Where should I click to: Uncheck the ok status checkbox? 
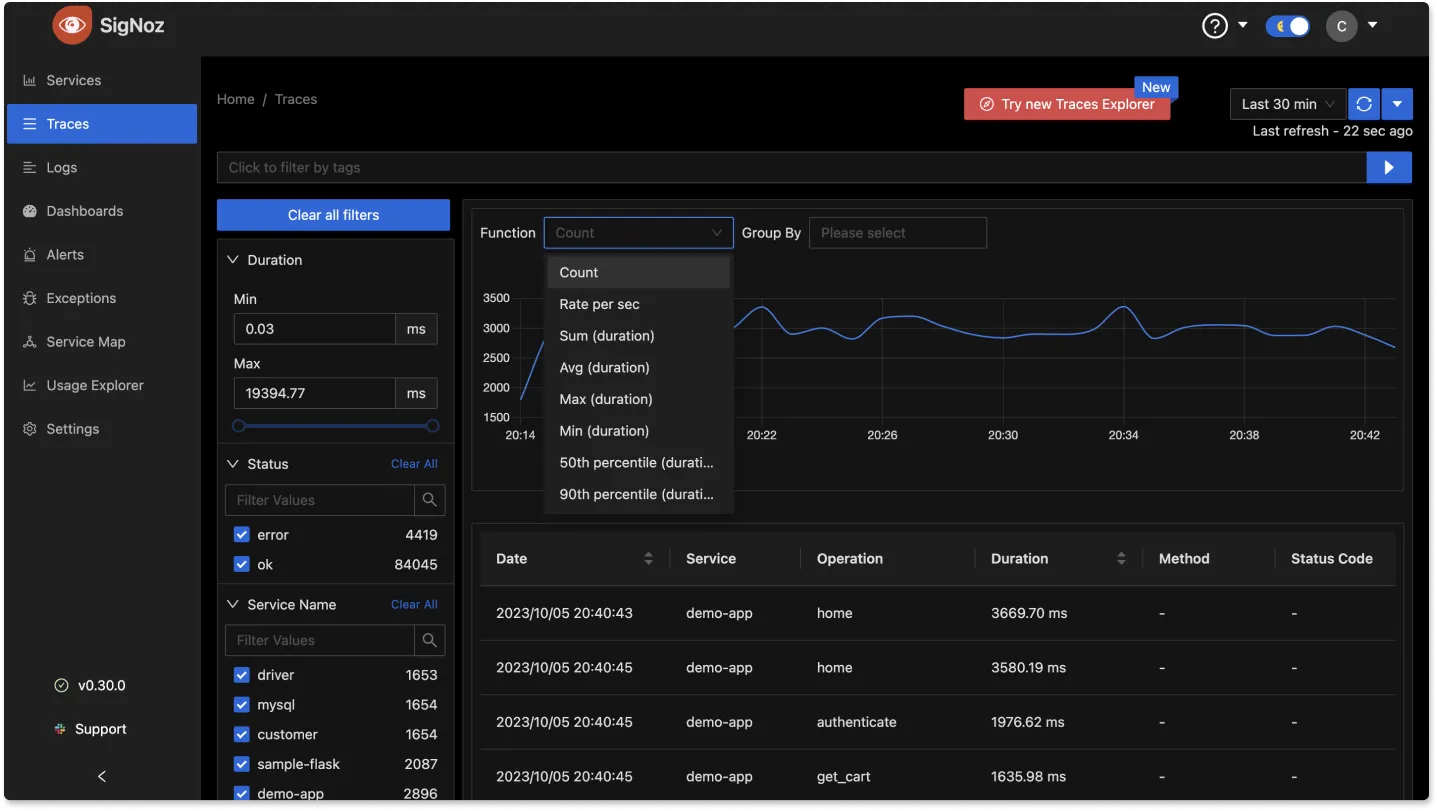(x=241, y=565)
